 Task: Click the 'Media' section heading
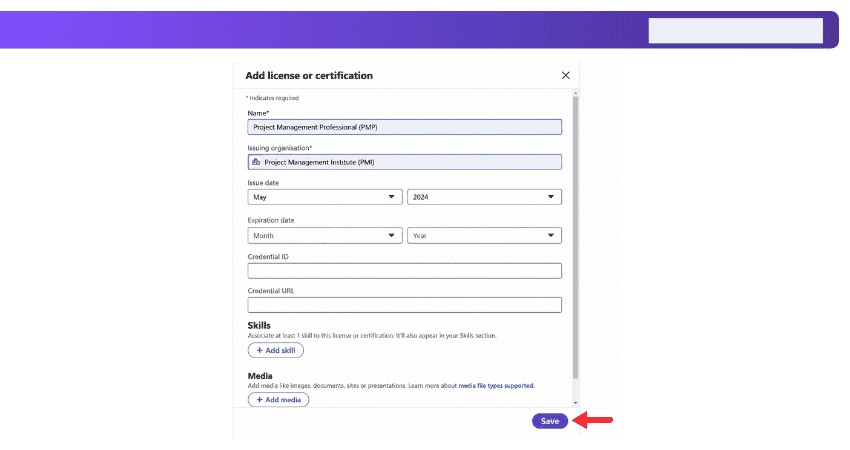click(260, 376)
